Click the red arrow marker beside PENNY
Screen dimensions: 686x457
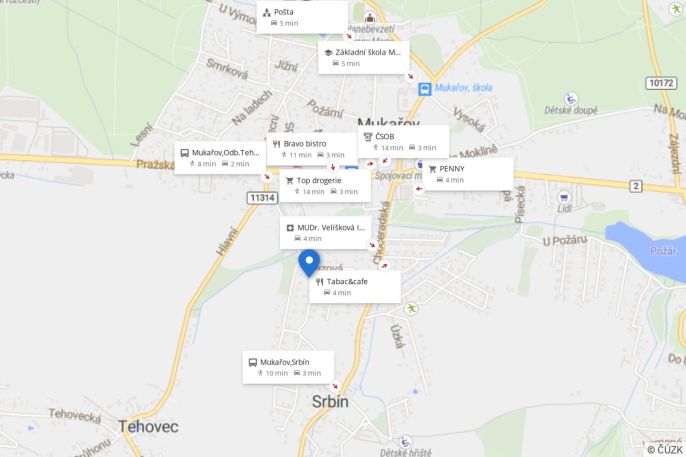coord(419,189)
